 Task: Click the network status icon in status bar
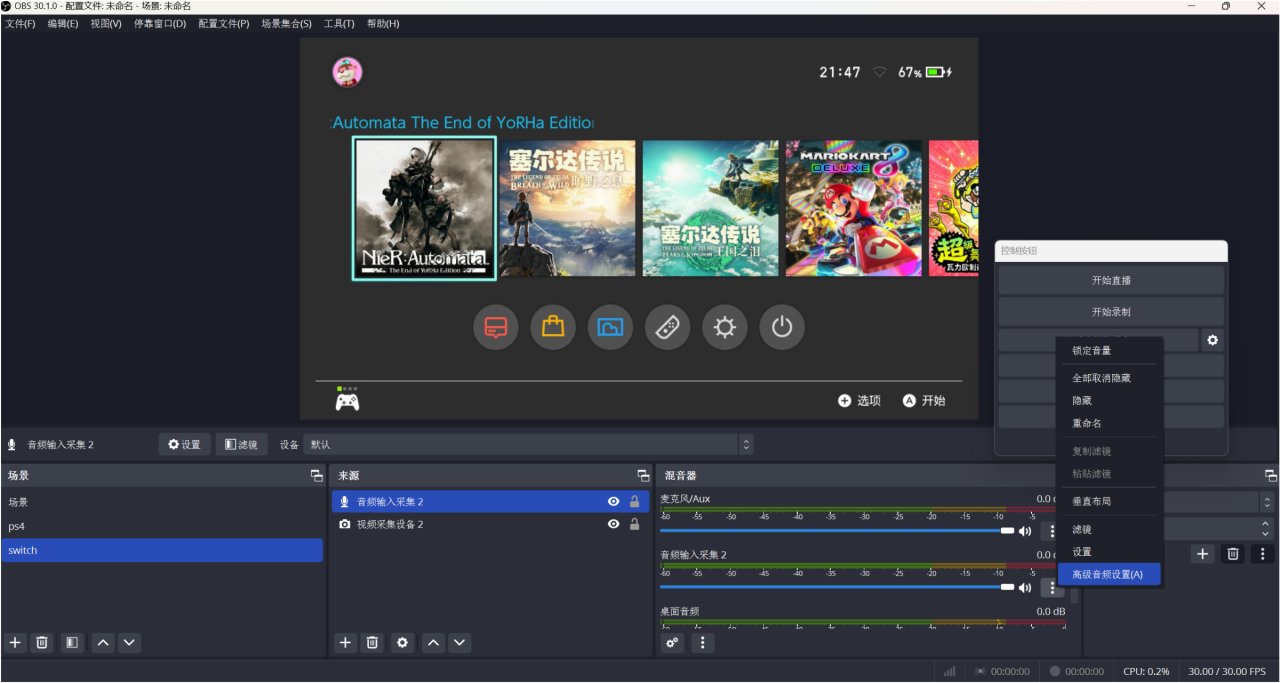[x=949, y=671]
